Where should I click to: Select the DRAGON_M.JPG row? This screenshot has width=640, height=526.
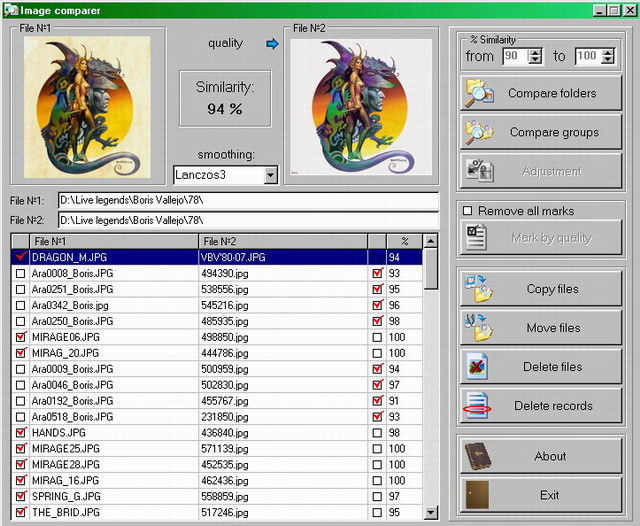[217, 257]
